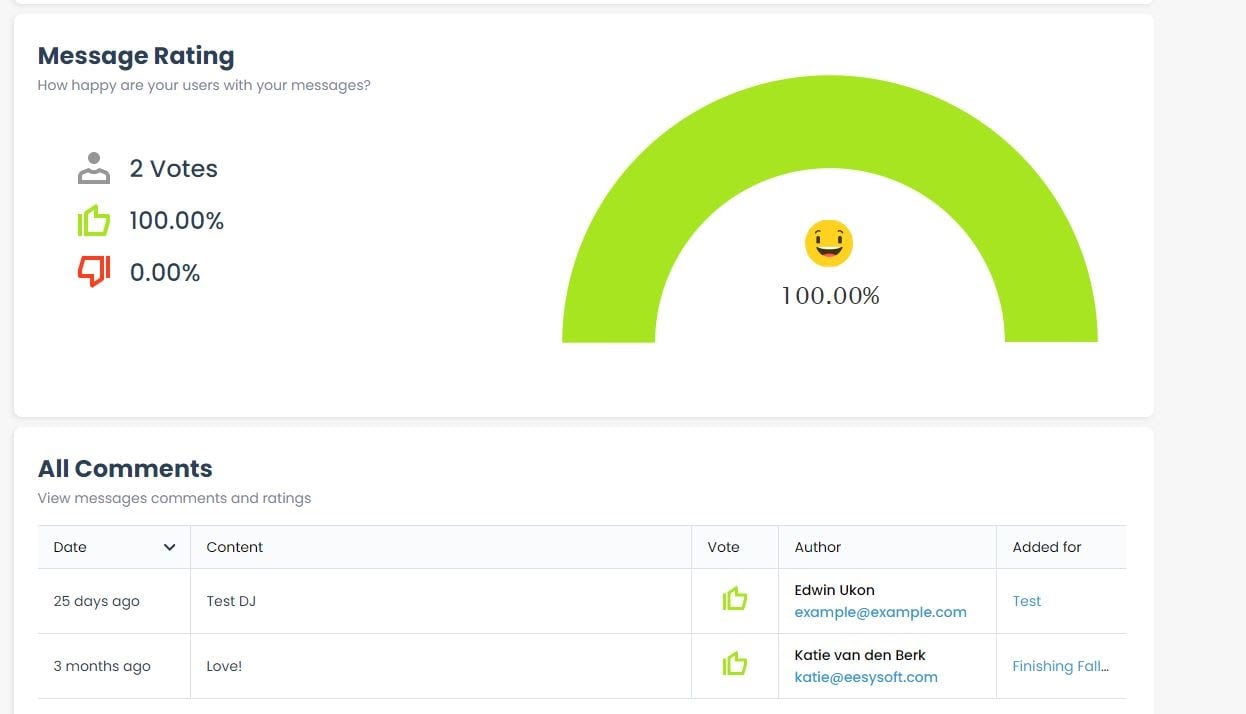Click the example@example.com email link

click(881, 611)
